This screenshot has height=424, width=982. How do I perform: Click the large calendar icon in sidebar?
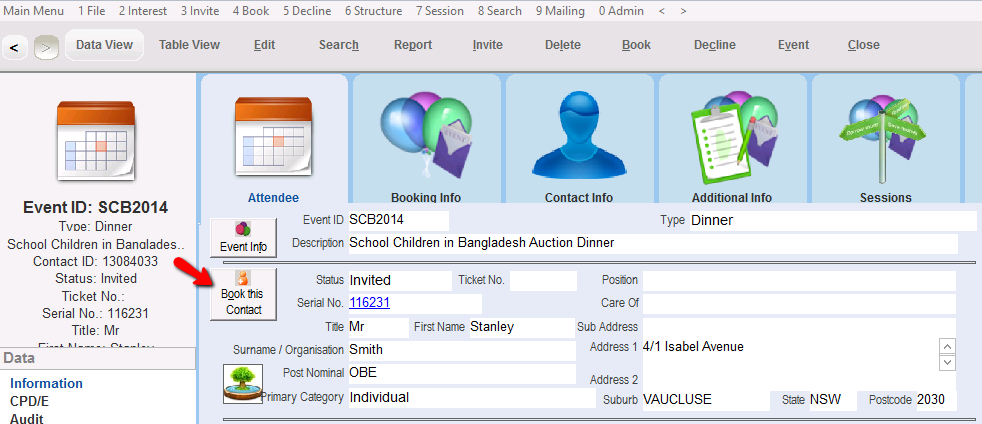(x=95, y=140)
